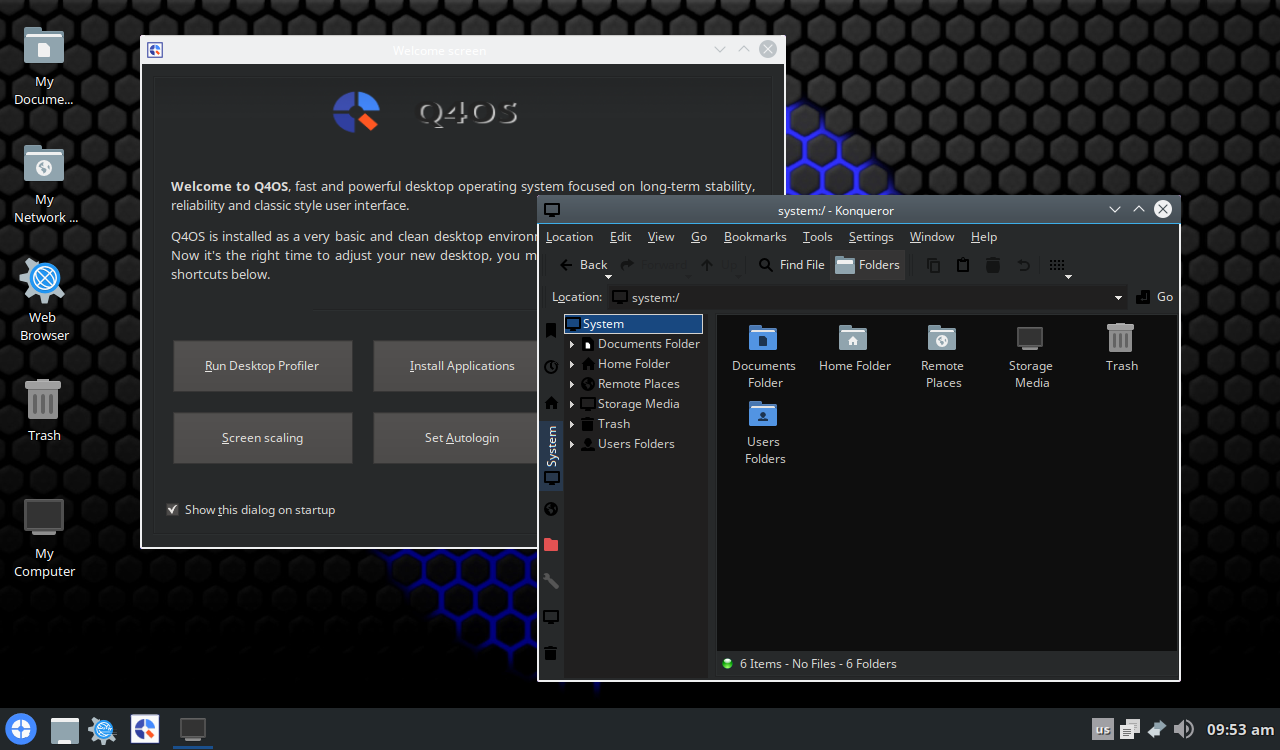
Task: Open the Q4OS start menu in taskbar
Action: pyautogui.click(x=22, y=729)
